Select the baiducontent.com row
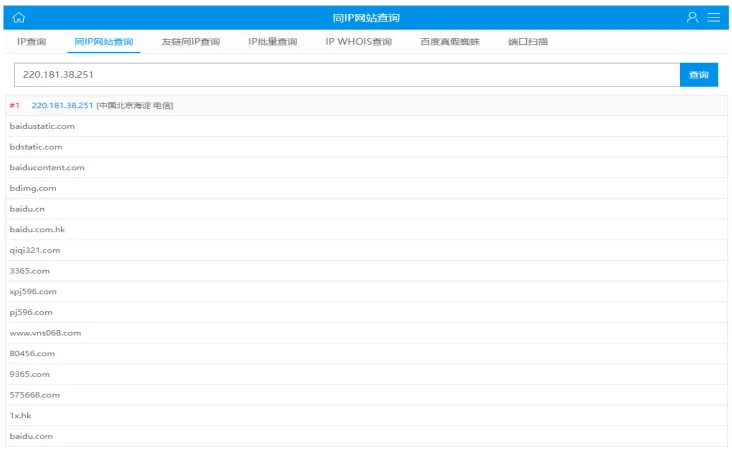Screen dimensions: 732x455 coord(367,167)
